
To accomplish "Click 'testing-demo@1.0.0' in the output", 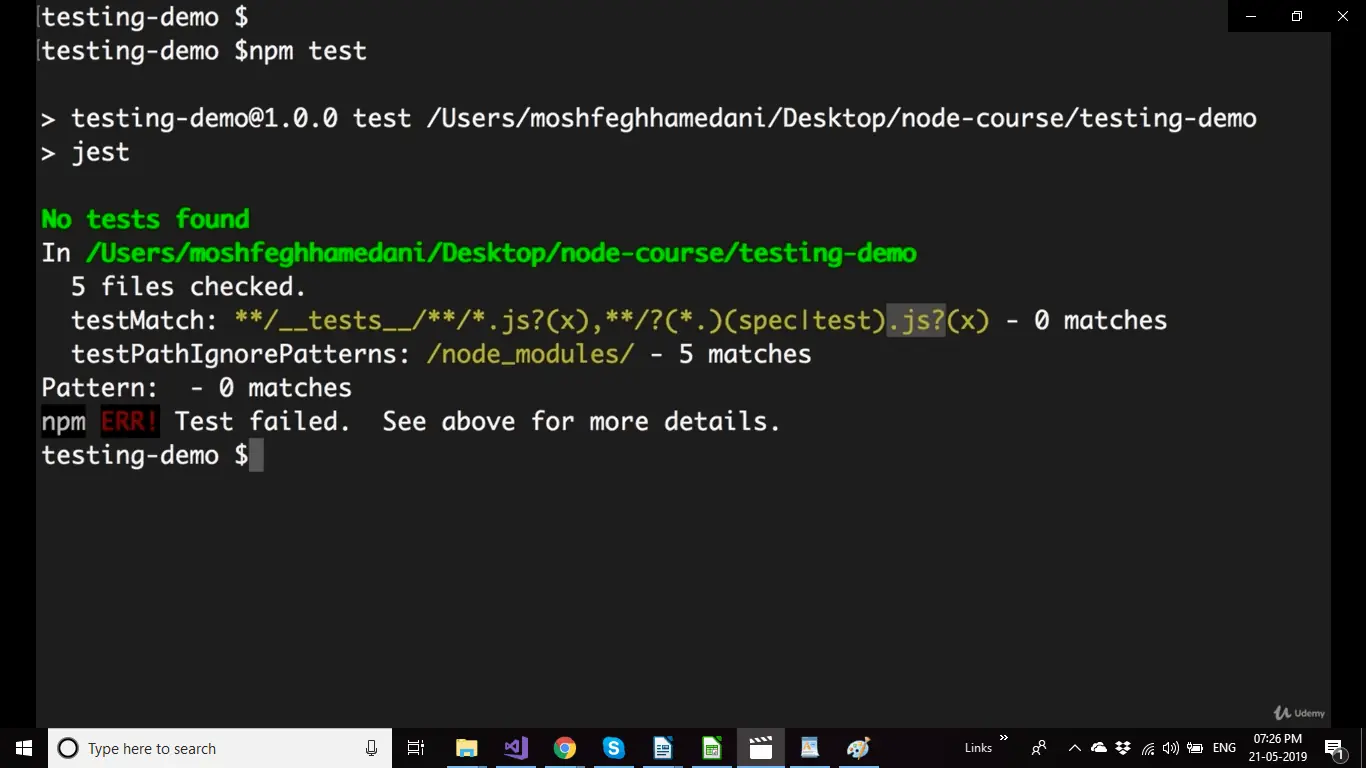I will tap(204, 119).
